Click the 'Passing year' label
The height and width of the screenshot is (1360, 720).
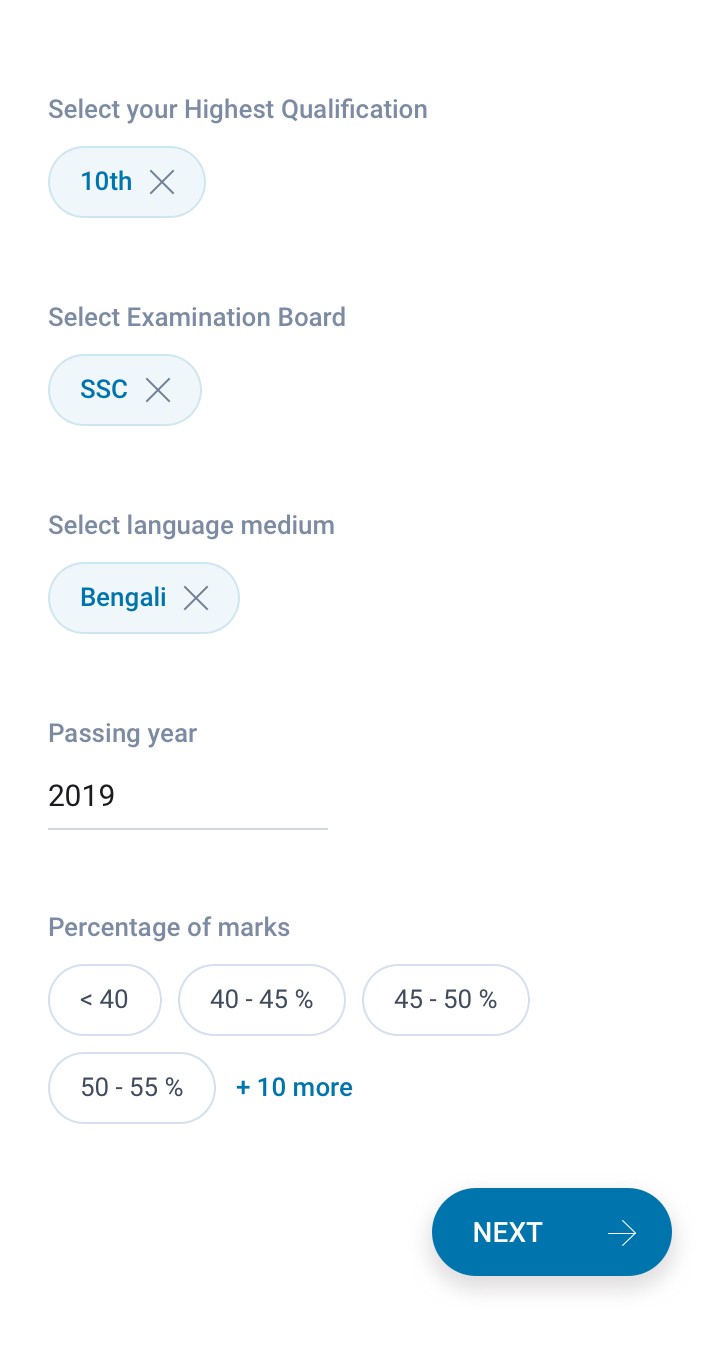tap(122, 733)
